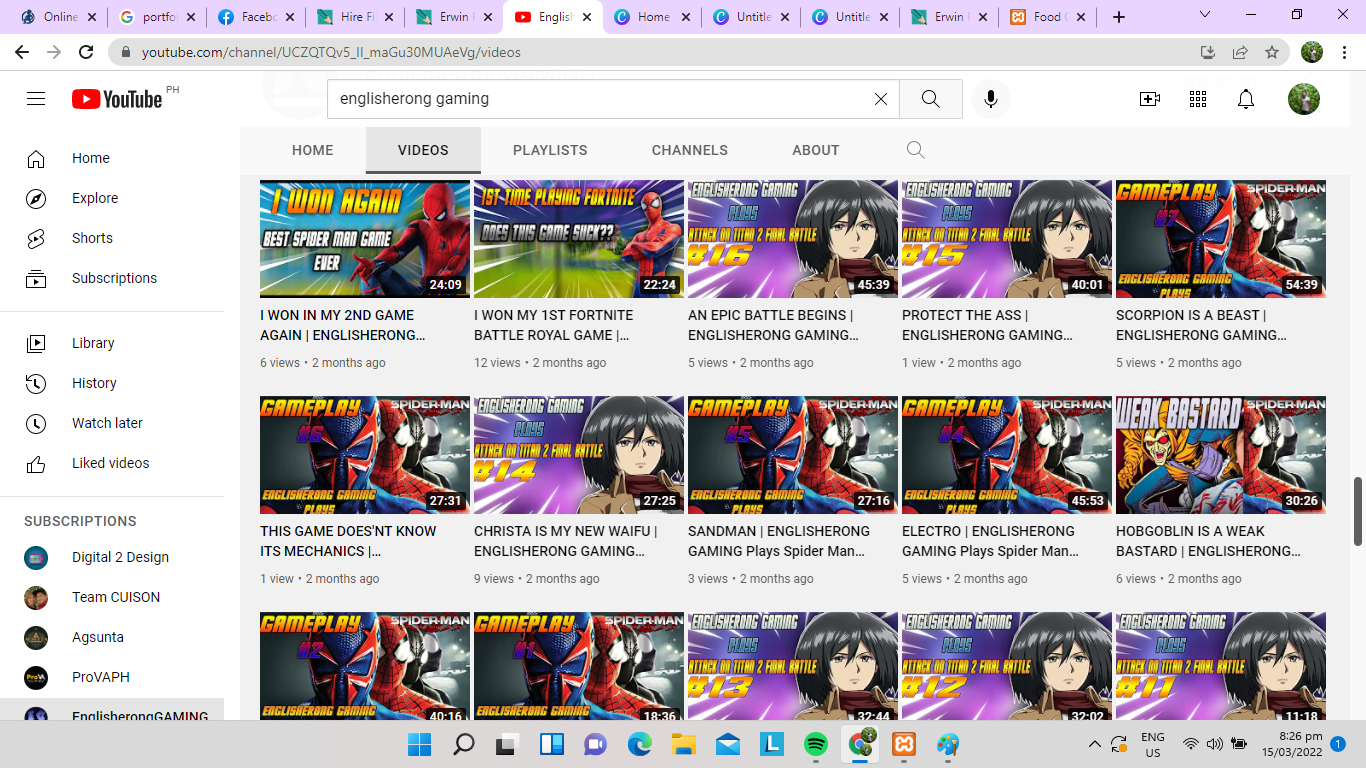Open the Create video camera icon
Viewport: 1366px width, 768px height.
coord(1150,99)
